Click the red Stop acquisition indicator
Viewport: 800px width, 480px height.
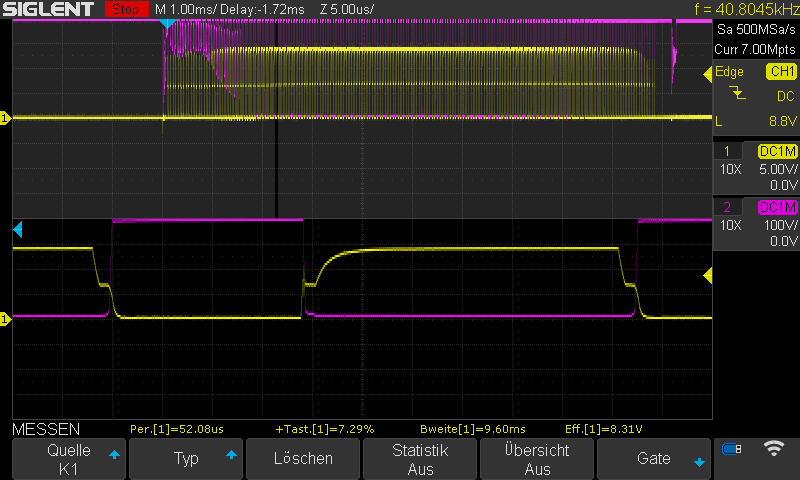pos(126,9)
